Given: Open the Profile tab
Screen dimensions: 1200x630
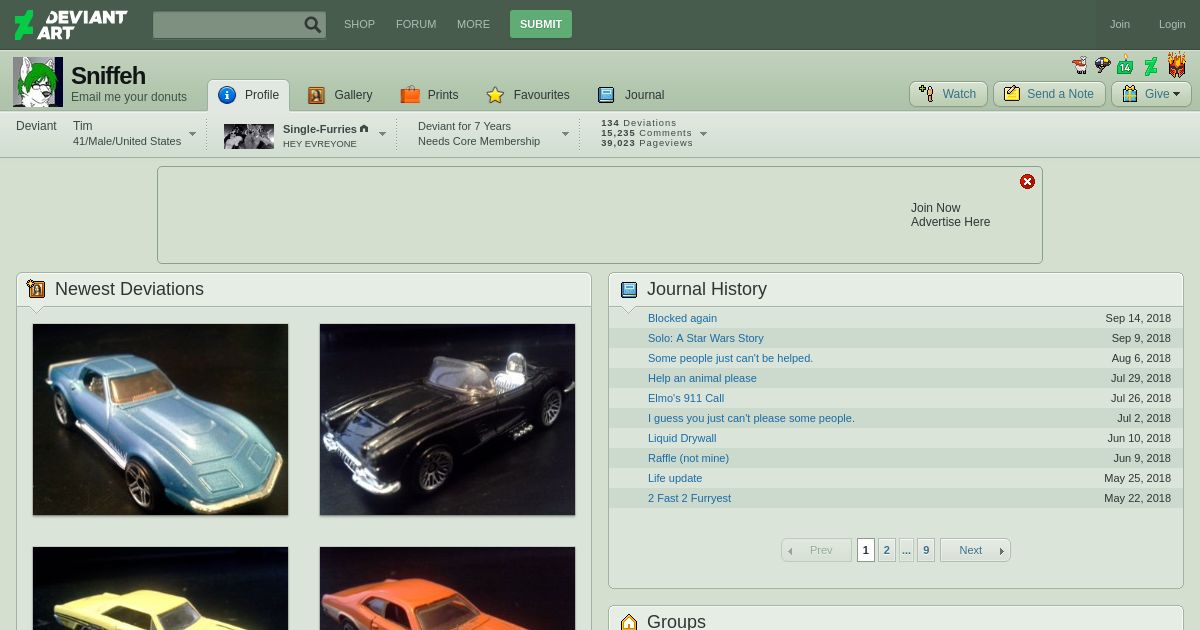Looking at the screenshot, I should (249, 95).
